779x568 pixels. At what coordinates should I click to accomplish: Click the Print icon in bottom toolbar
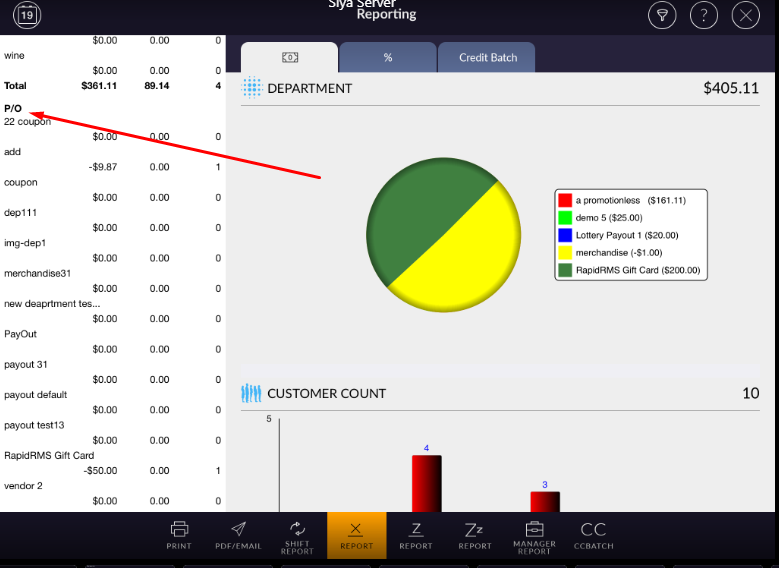pyautogui.click(x=179, y=535)
